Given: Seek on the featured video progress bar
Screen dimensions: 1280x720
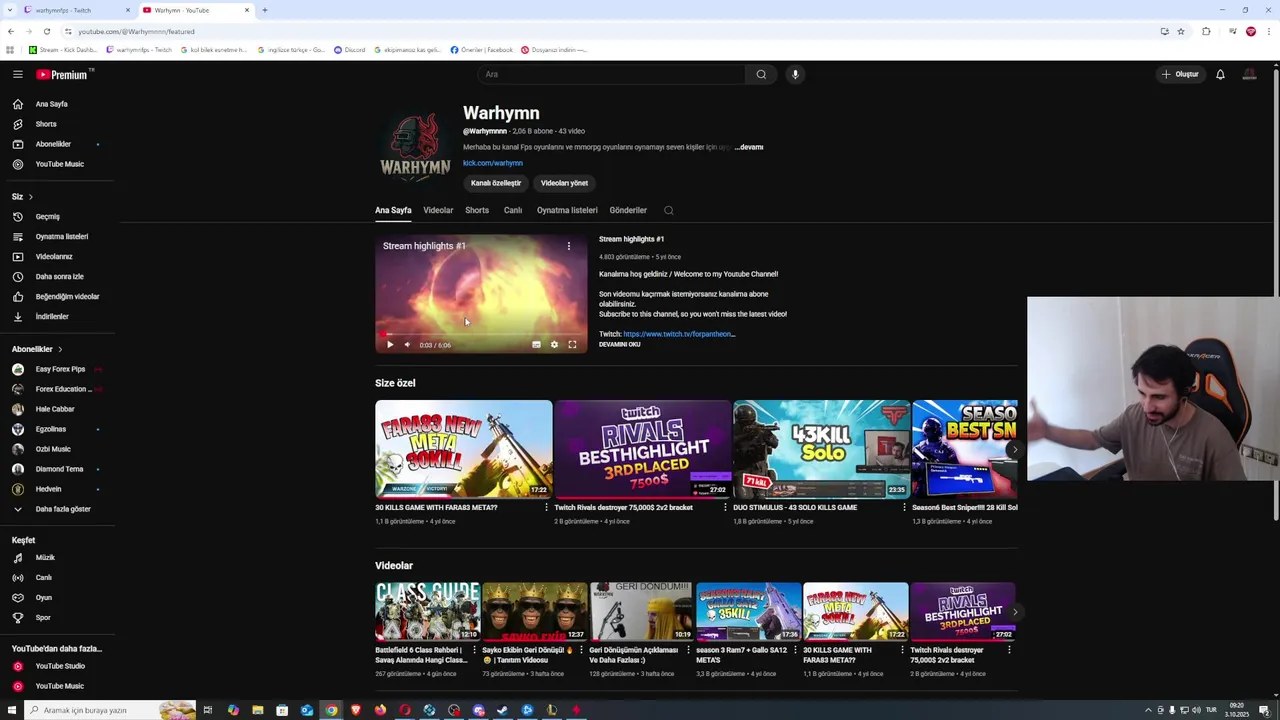Looking at the screenshot, I should coord(481,335).
